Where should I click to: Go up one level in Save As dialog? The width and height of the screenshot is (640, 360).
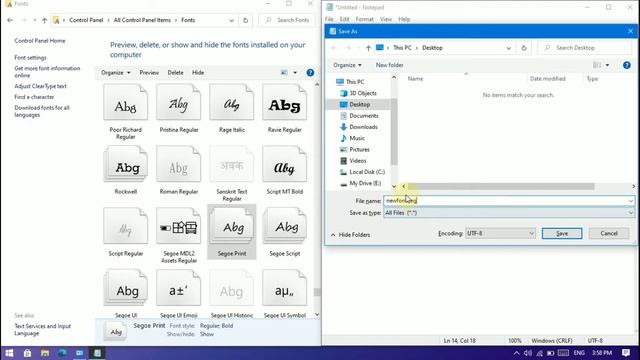[368, 48]
